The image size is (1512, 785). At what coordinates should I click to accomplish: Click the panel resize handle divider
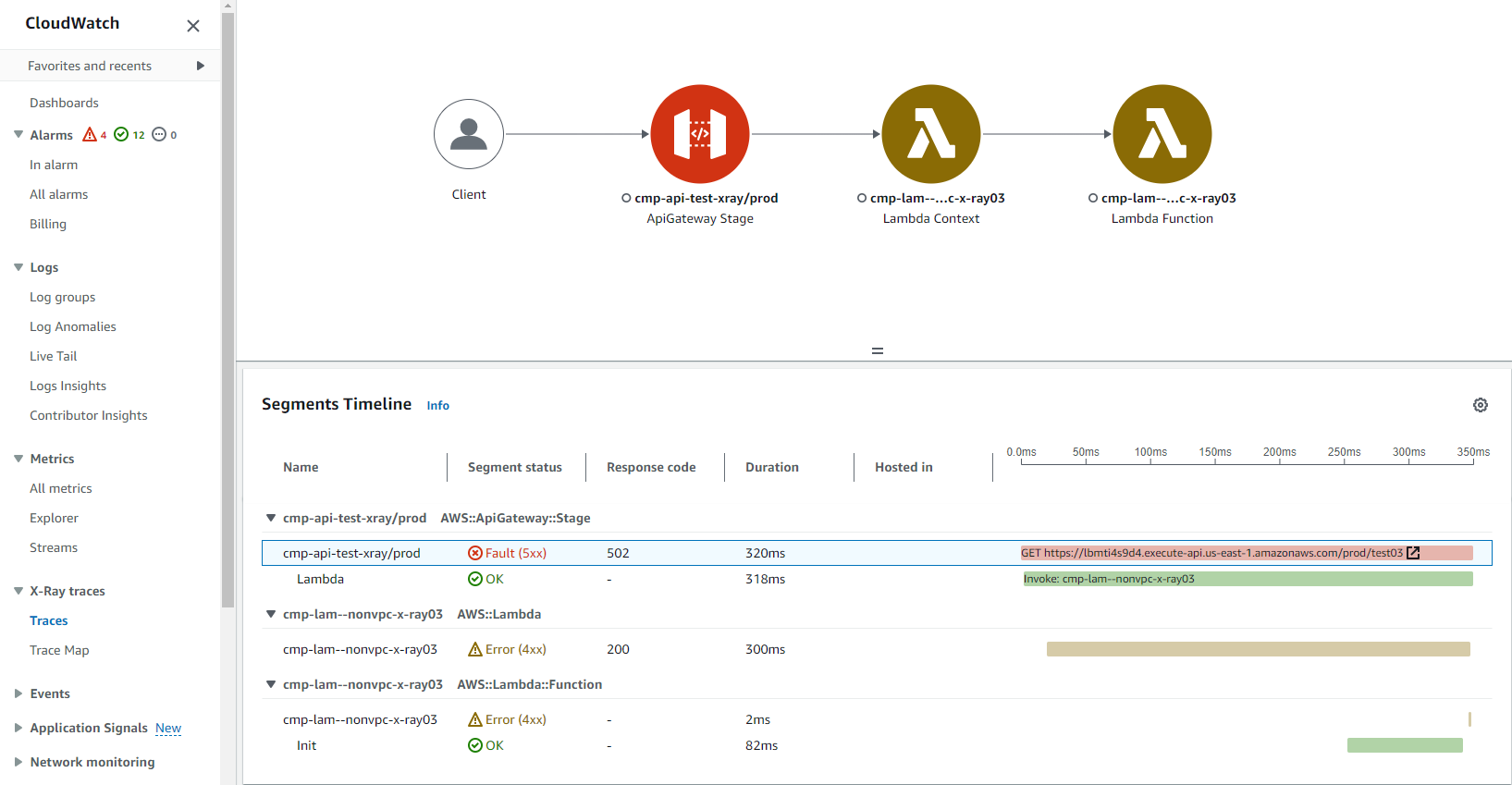coord(877,351)
